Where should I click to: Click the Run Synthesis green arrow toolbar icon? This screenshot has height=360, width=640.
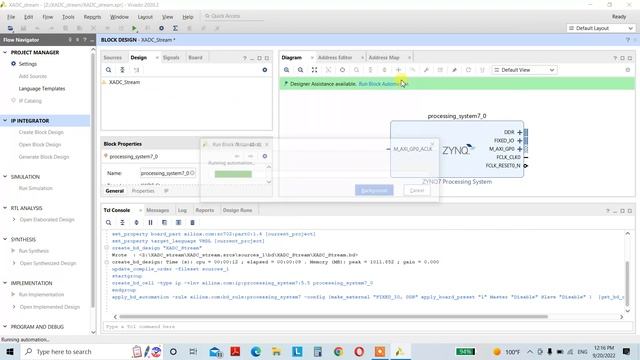(x=134, y=28)
